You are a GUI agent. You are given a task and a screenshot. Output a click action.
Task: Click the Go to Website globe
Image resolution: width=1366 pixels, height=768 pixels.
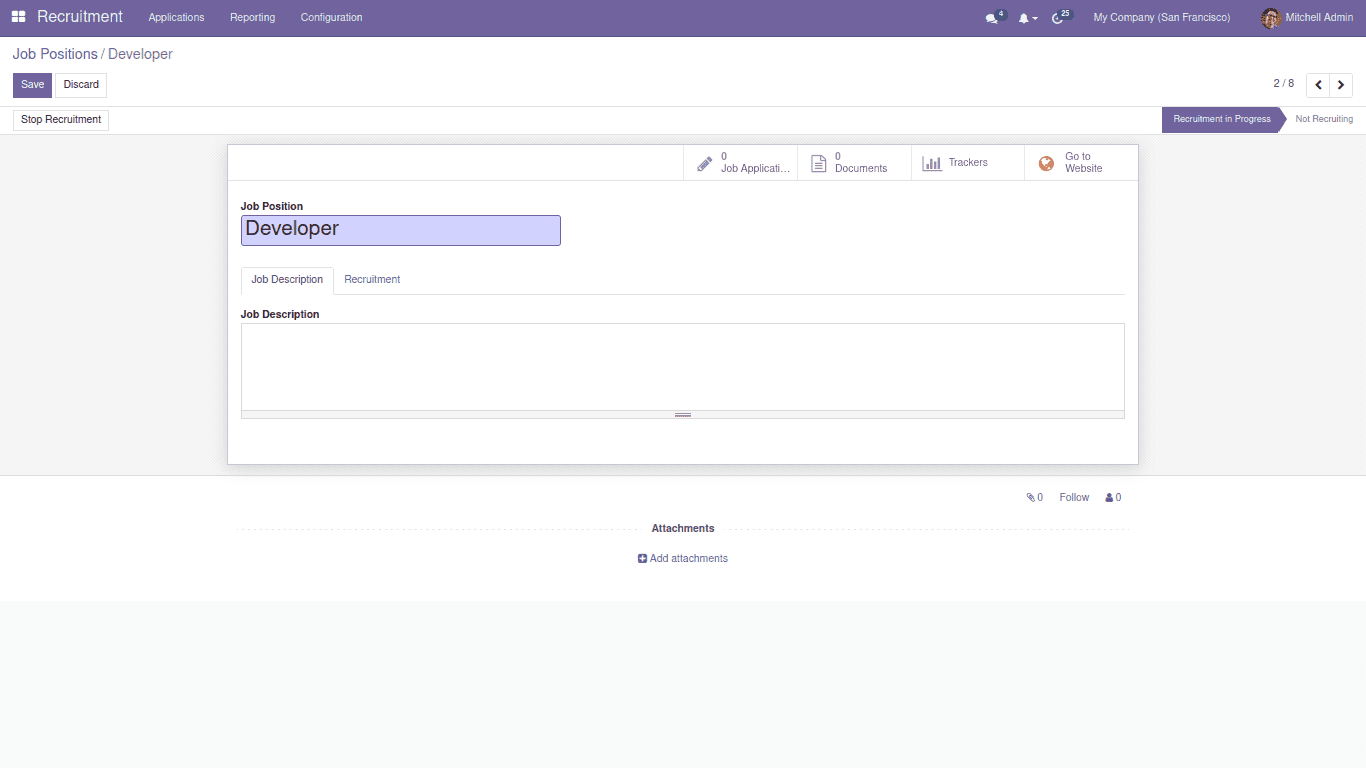(x=1046, y=163)
